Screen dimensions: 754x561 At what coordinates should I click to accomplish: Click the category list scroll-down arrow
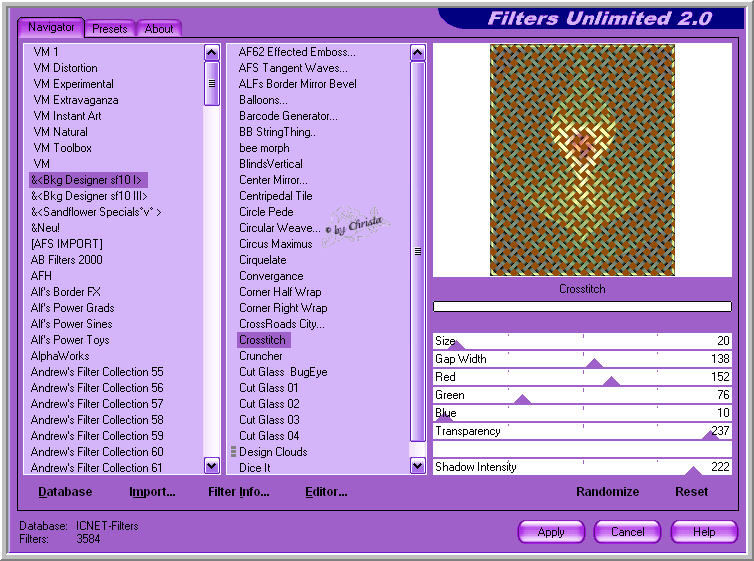[x=212, y=465]
